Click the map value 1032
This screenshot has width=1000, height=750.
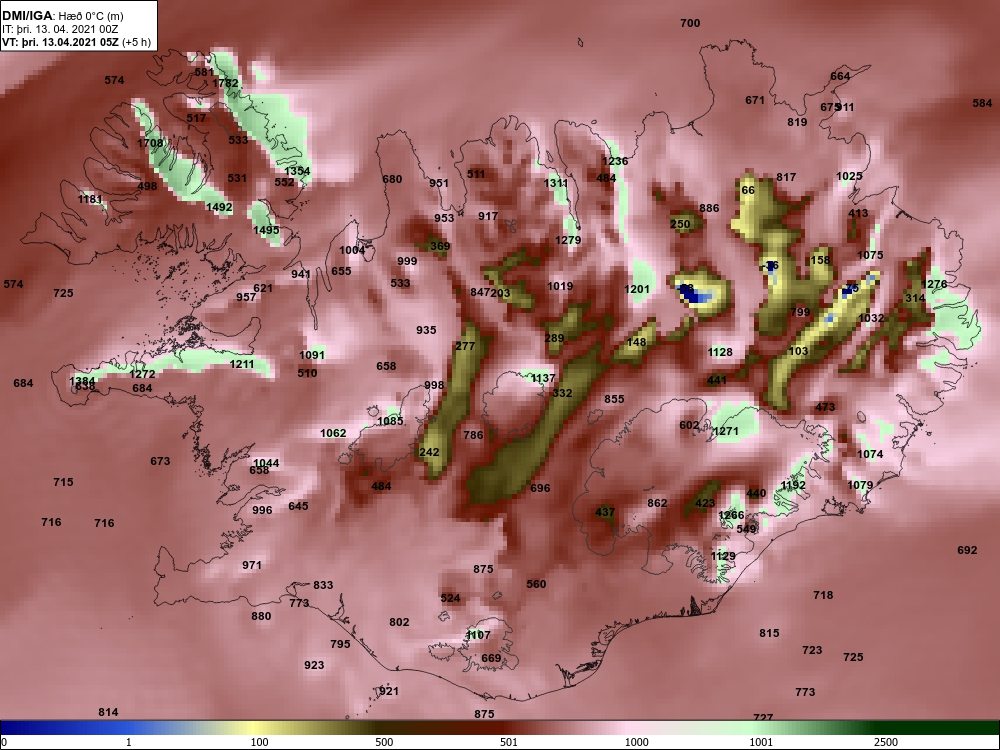pos(871,319)
